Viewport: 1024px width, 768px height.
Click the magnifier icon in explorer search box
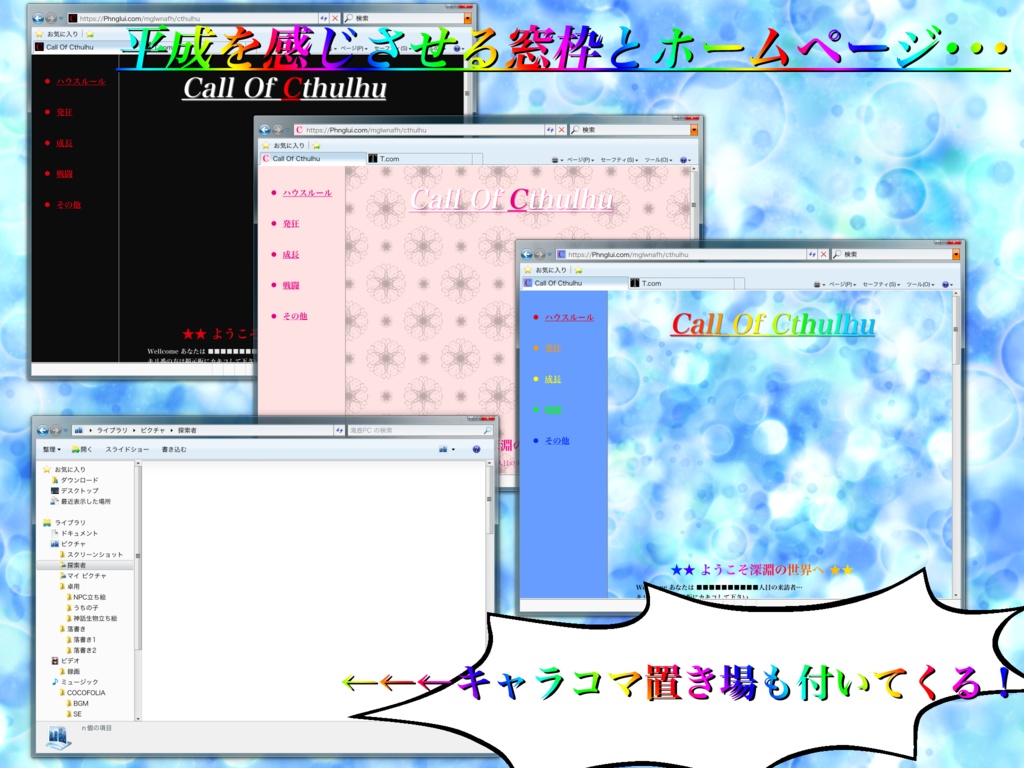click(487, 430)
